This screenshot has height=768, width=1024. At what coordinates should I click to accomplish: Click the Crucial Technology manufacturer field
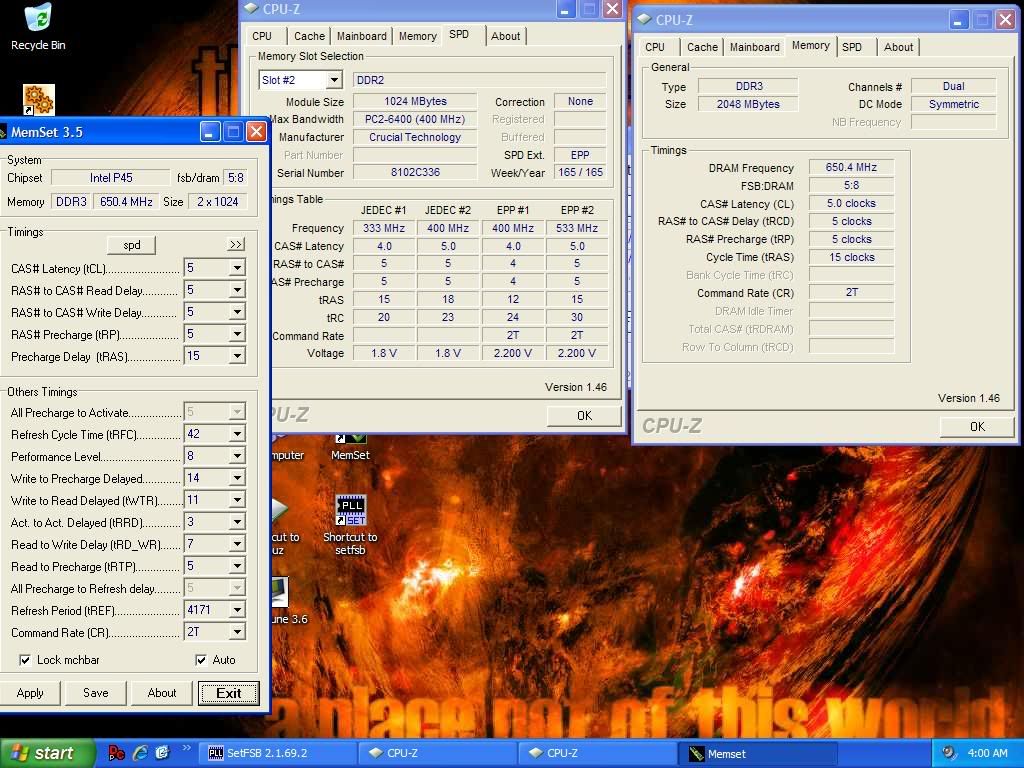415,137
